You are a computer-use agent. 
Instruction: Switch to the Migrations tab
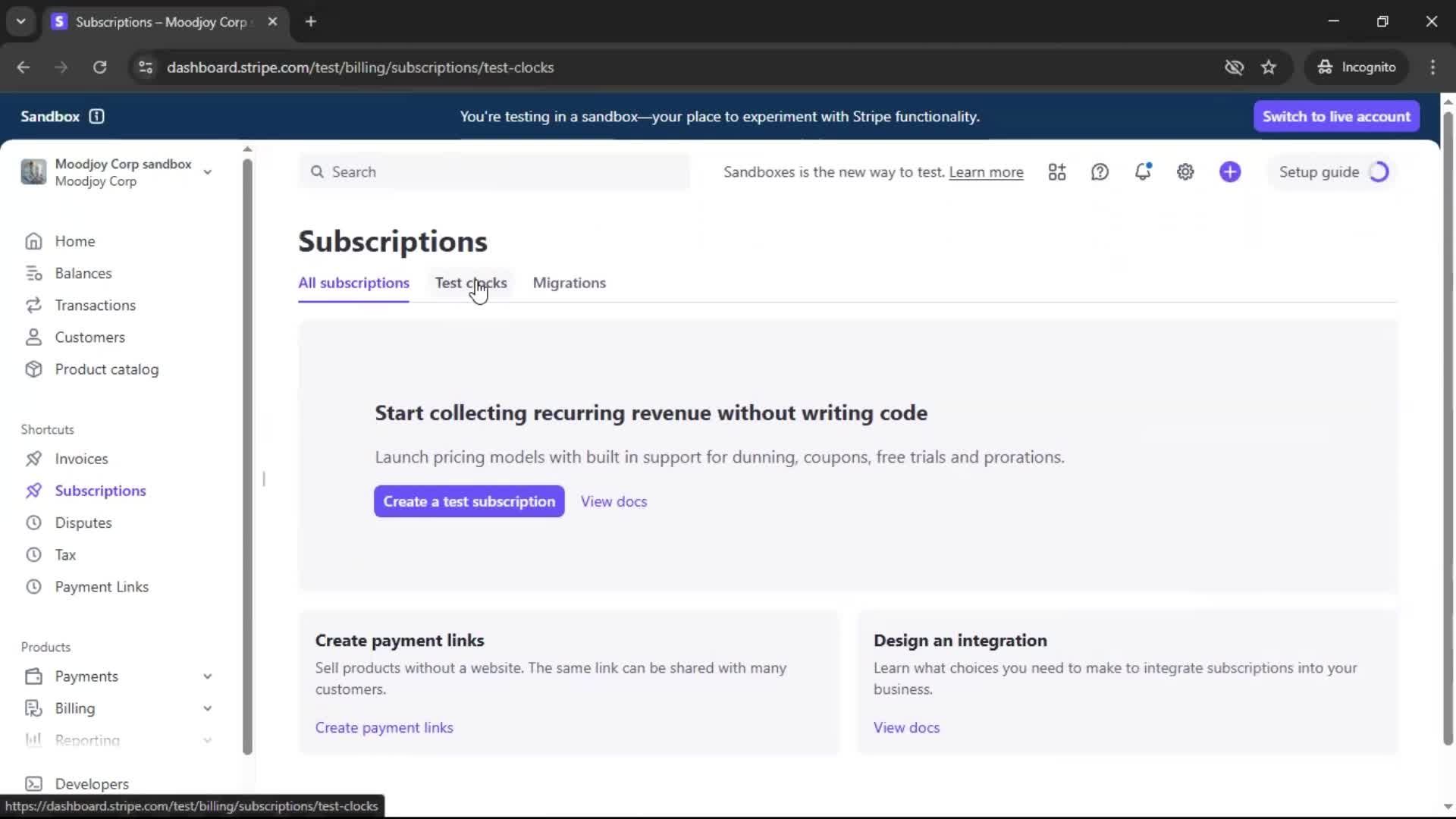569,283
